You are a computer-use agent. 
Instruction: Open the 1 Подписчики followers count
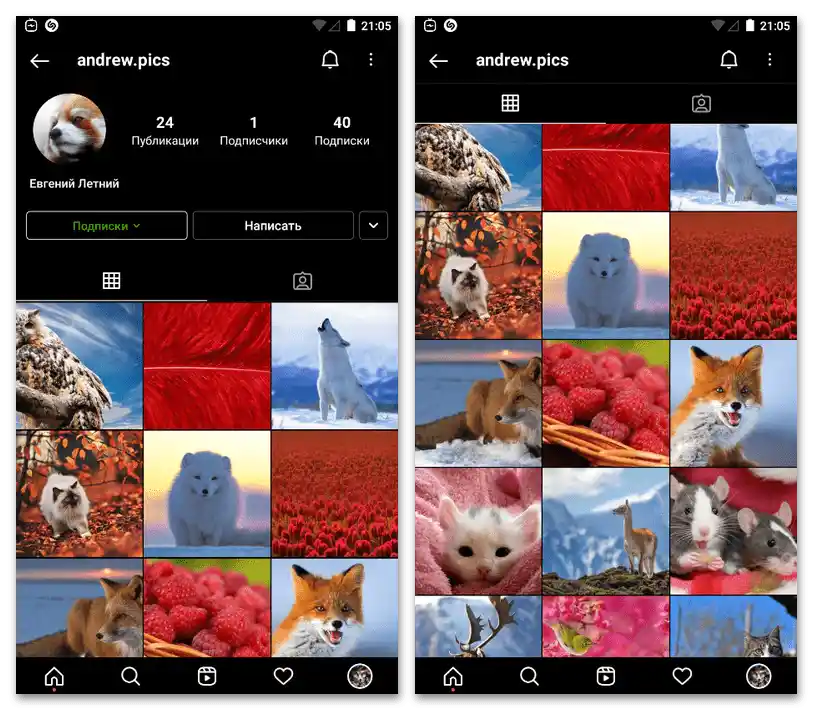tap(254, 131)
